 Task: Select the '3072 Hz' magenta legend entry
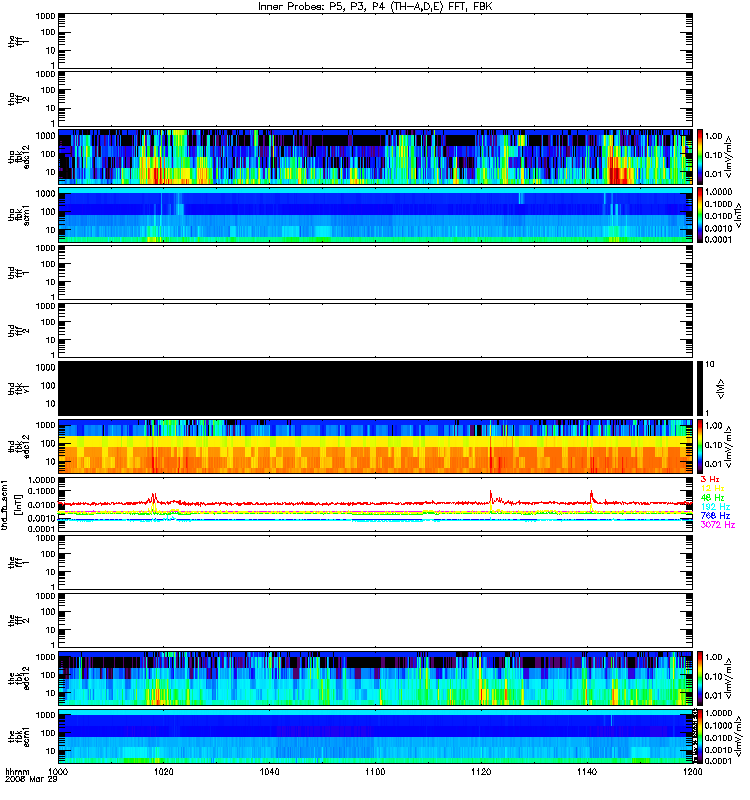pyautogui.click(x=717, y=525)
